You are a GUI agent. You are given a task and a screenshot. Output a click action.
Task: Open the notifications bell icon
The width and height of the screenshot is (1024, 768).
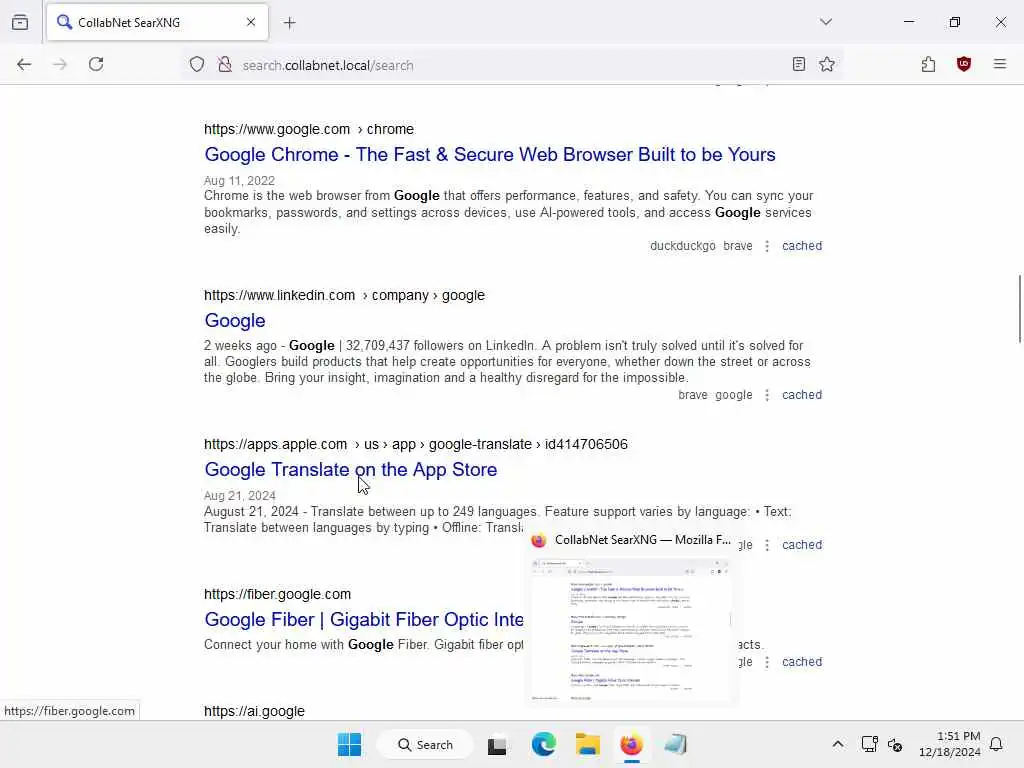996,744
